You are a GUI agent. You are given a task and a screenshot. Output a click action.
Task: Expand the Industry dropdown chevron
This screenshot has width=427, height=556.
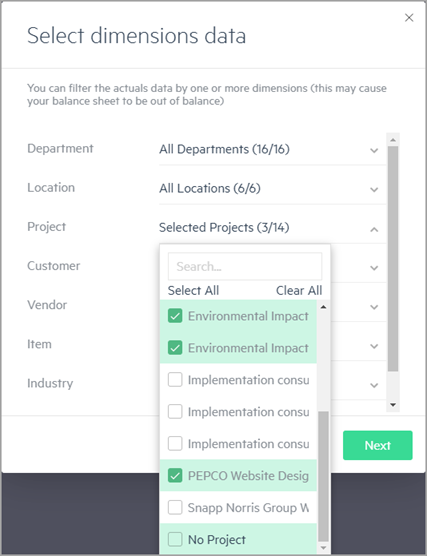[x=374, y=385]
